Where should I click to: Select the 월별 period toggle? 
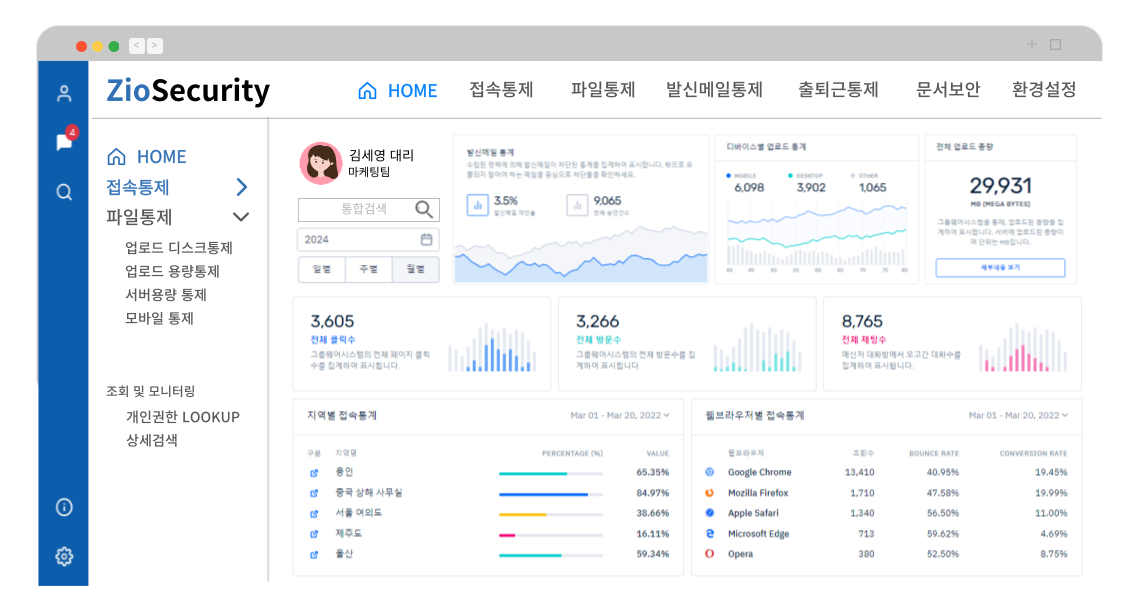click(415, 269)
